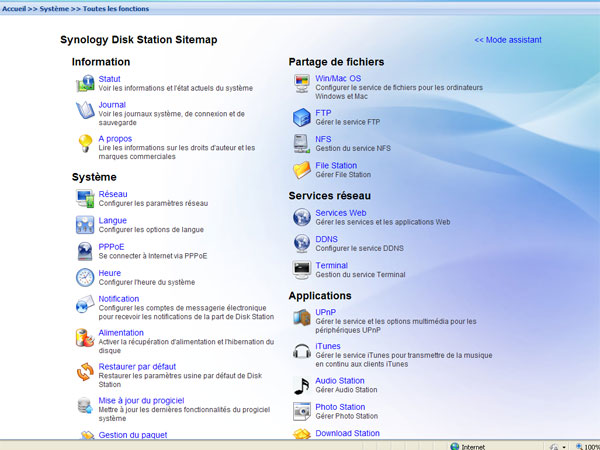
Task: Open the Restaurer par défaut link
Action: [x=137, y=366]
